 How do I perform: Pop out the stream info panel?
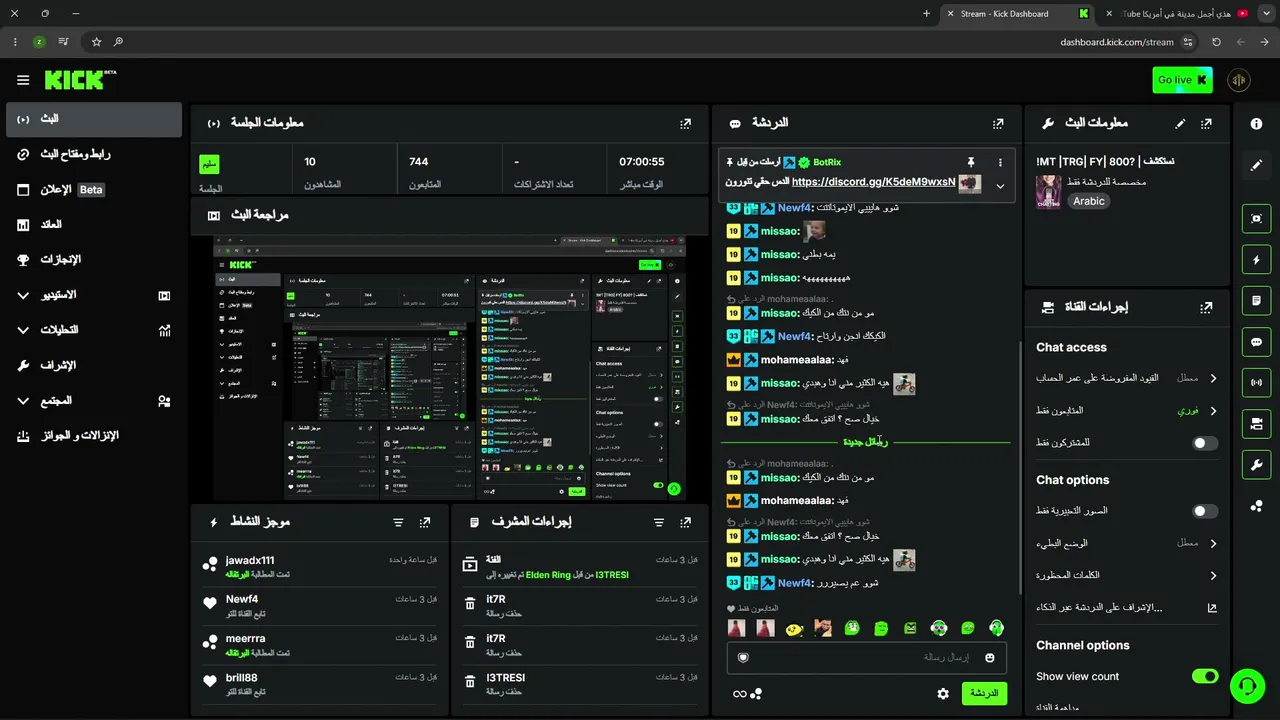(1206, 123)
